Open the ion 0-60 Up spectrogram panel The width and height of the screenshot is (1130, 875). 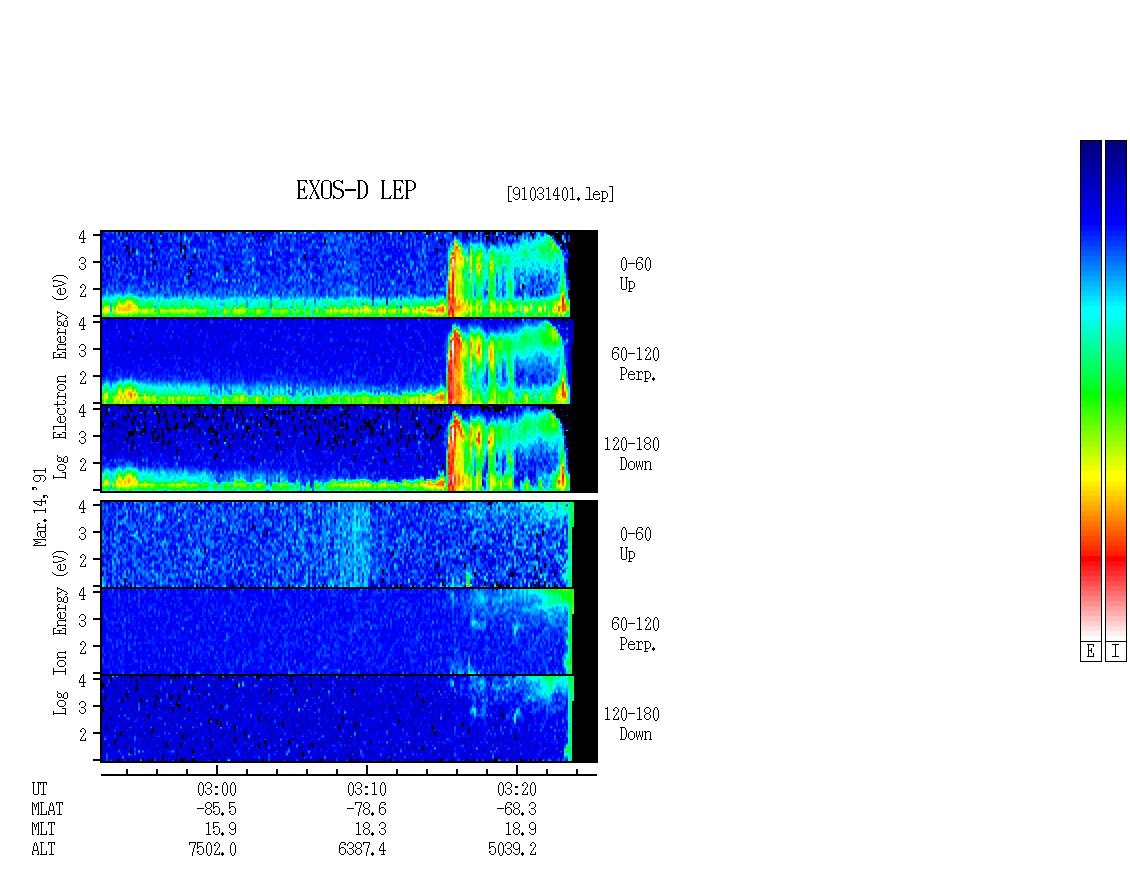349,544
